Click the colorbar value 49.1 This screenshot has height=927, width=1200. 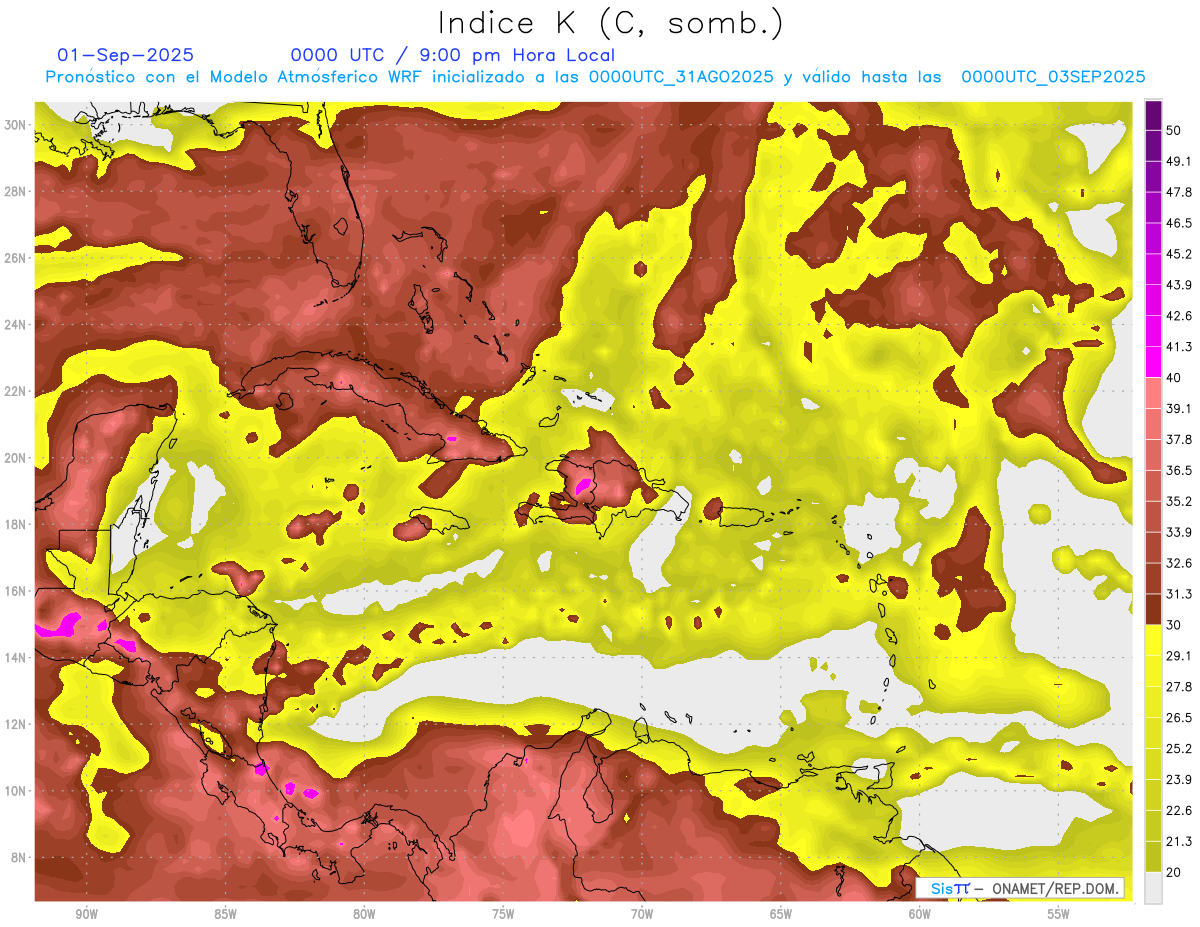1179,161
